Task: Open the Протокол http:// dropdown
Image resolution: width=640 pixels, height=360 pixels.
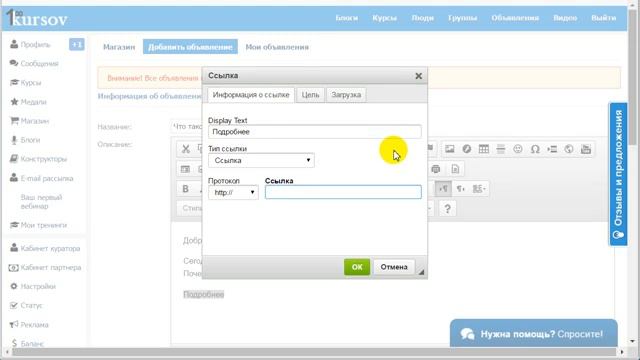Action: pos(233,192)
